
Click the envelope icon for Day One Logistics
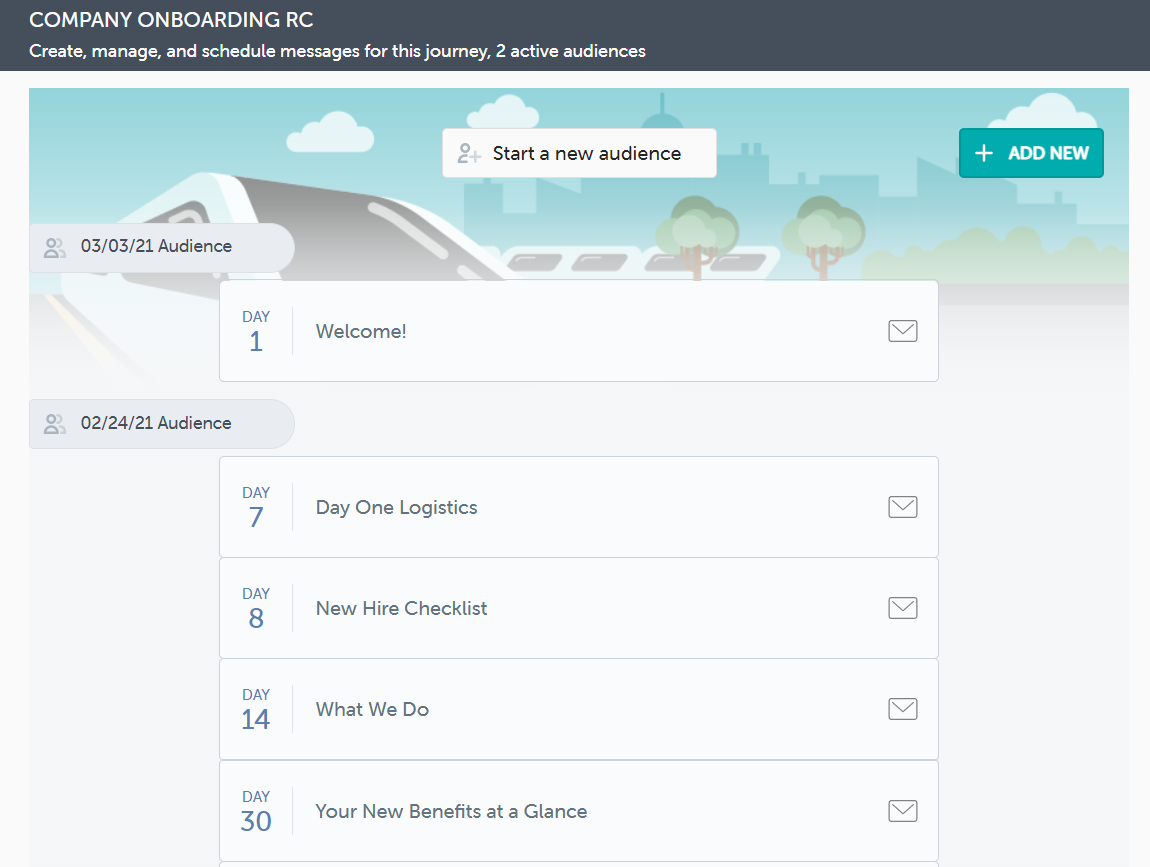coord(902,507)
